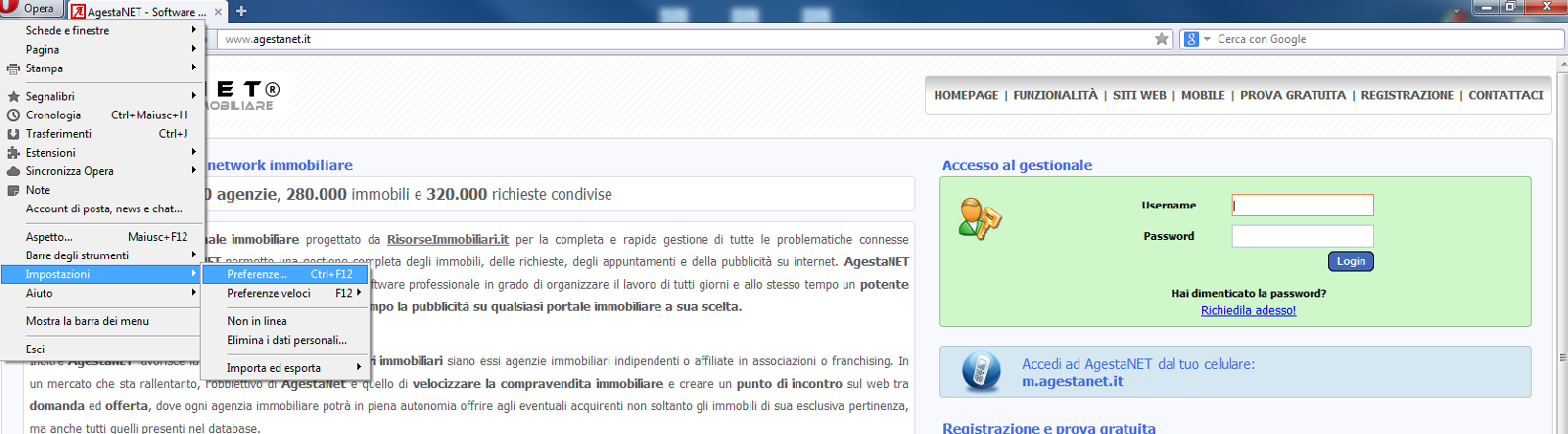Click the Username input field
Image resolution: width=1568 pixels, height=434 pixels.
click(x=1302, y=205)
